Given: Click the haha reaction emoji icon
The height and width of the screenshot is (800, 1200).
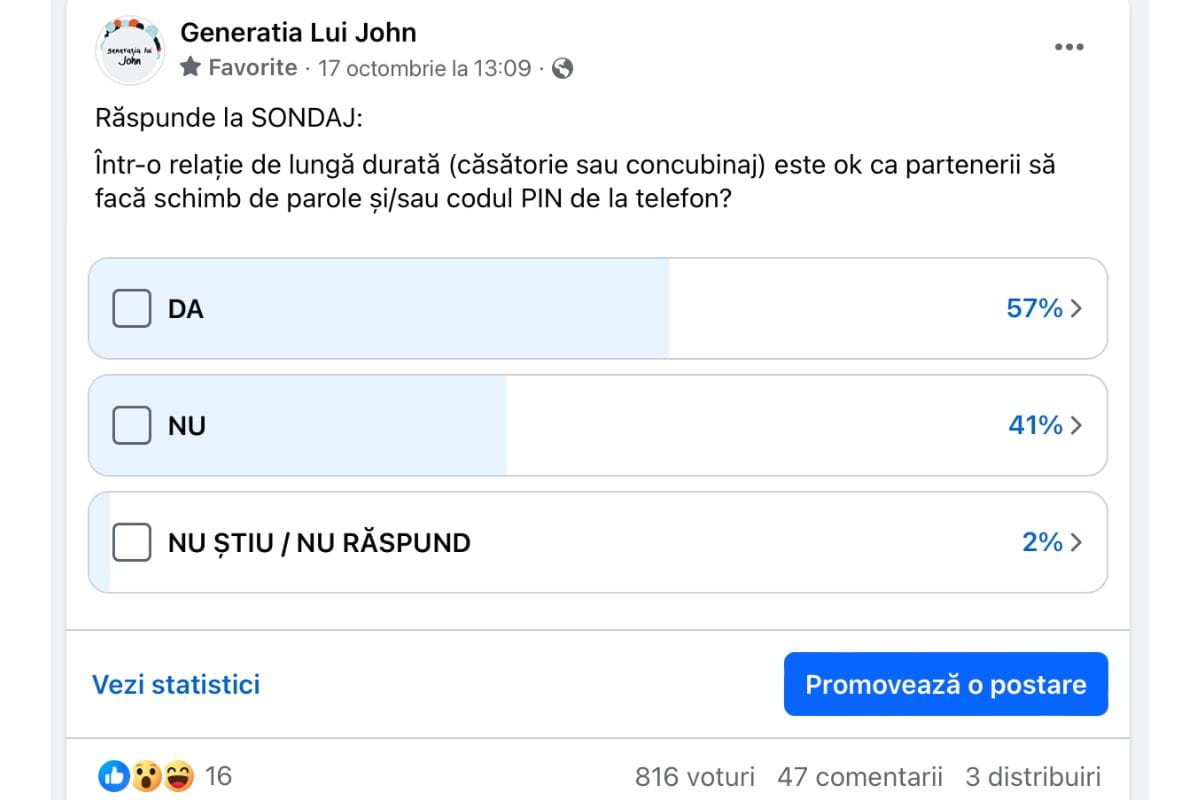Looking at the screenshot, I should tap(178, 776).
